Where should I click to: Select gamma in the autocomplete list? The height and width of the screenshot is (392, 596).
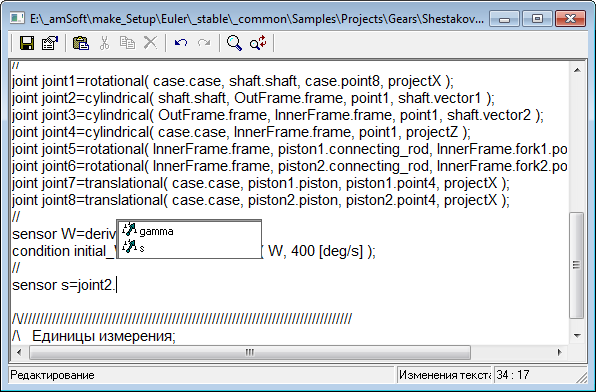pos(189,231)
